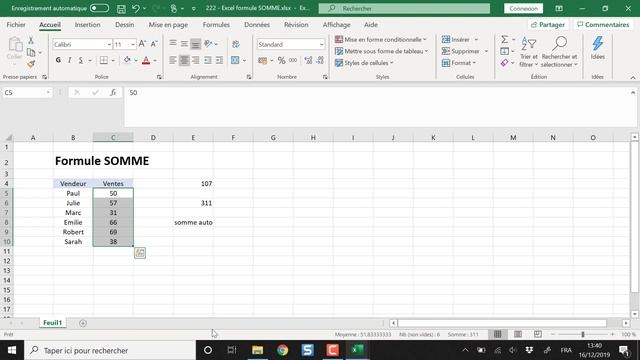Click the Quick Analysis icon below the selection
The image size is (640, 360).
pos(140,253)
